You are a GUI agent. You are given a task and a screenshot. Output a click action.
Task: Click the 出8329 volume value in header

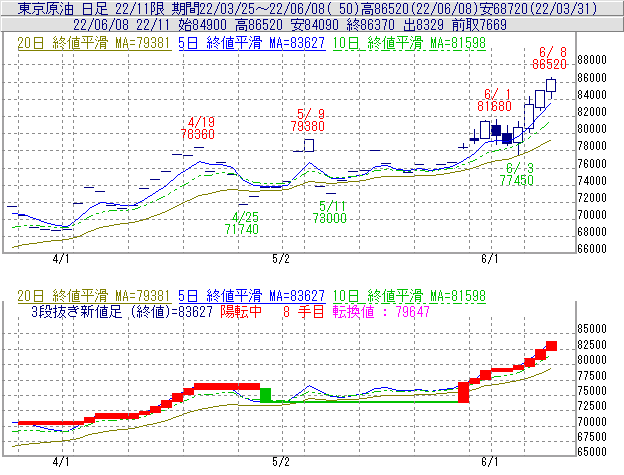(423, 25)
